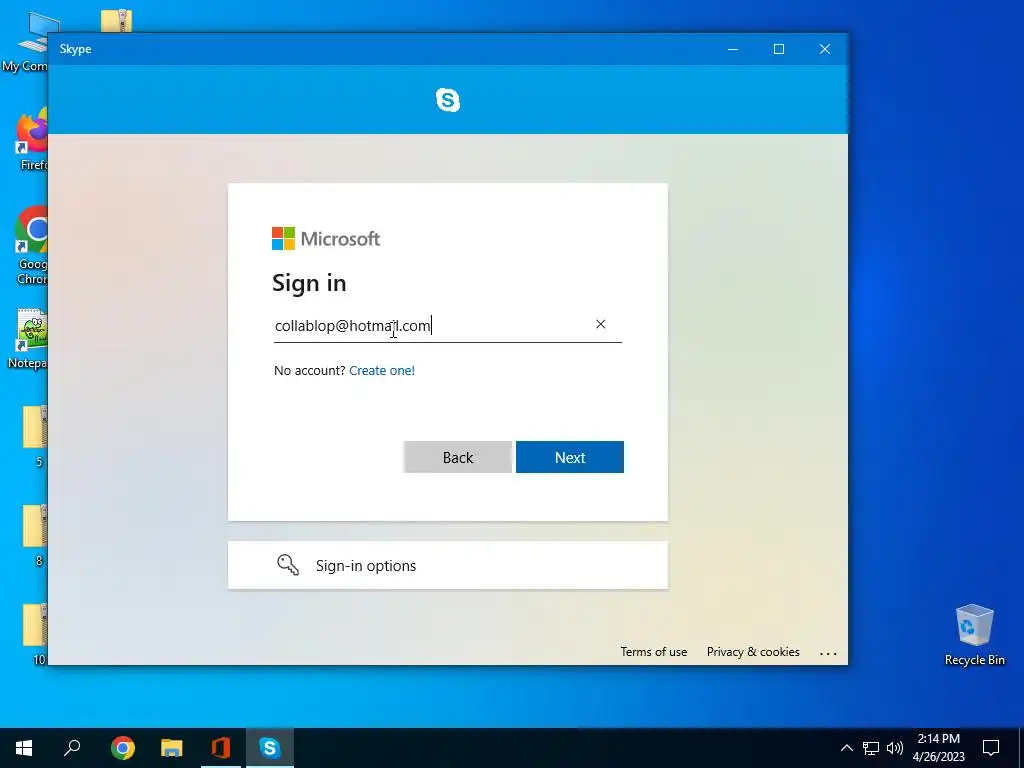Screen dimensions: 1024x768
Task: Open the notification center icon
Action: click(991, 748)
